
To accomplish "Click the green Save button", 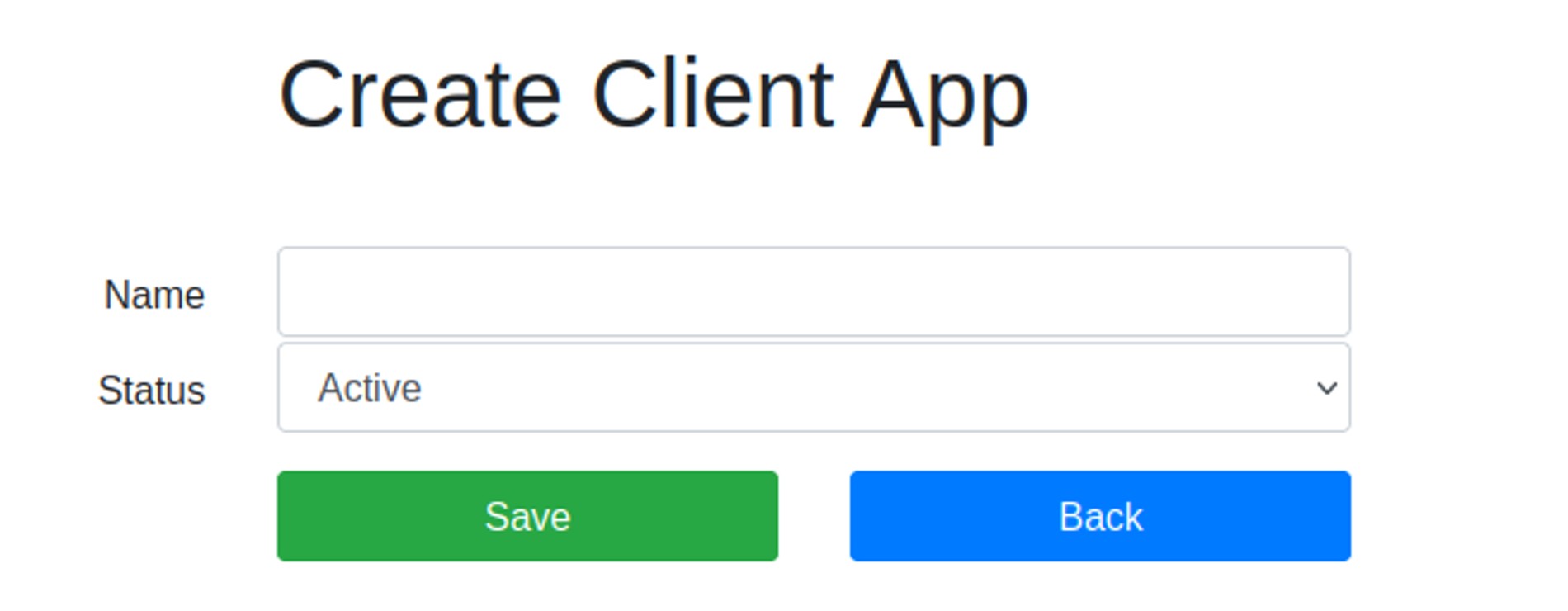I will coord(527,516).
